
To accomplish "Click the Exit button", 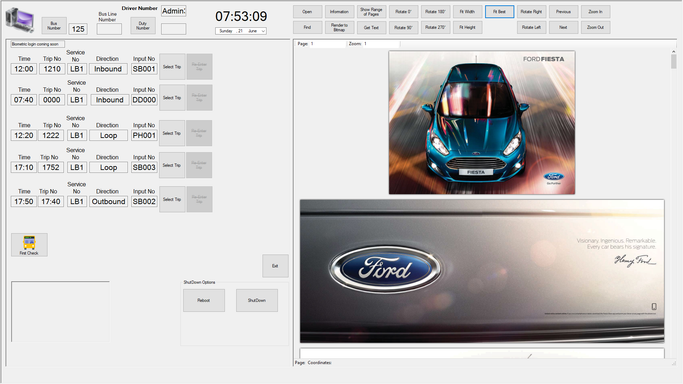I will tap(275, 266).
